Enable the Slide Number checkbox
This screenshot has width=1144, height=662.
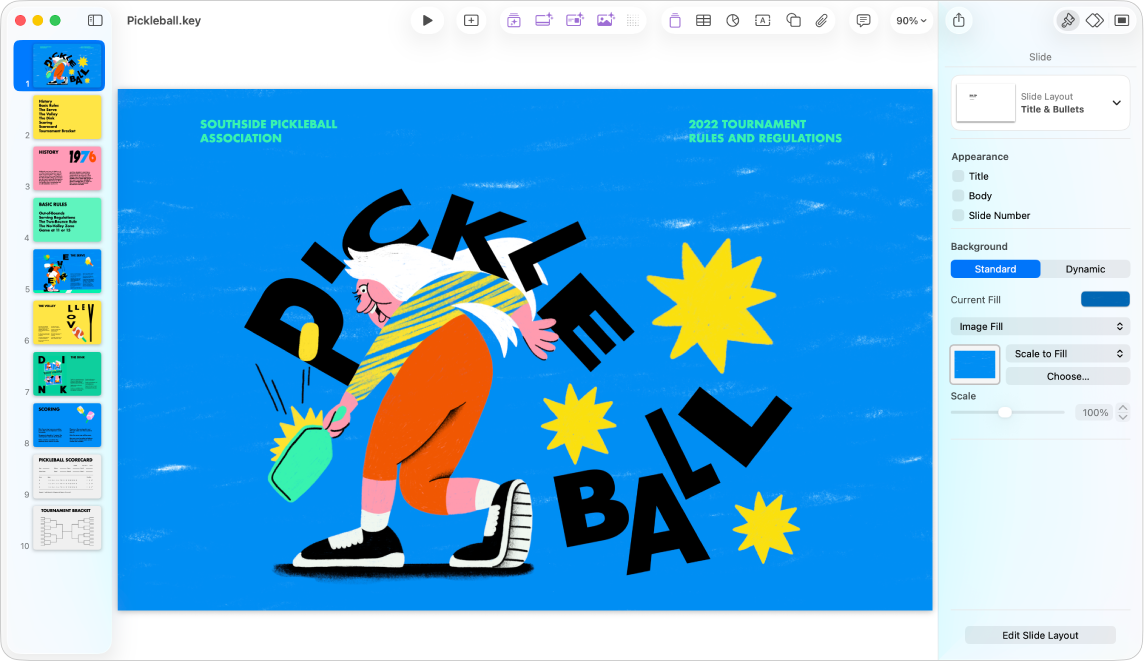[x=958, y=215]
